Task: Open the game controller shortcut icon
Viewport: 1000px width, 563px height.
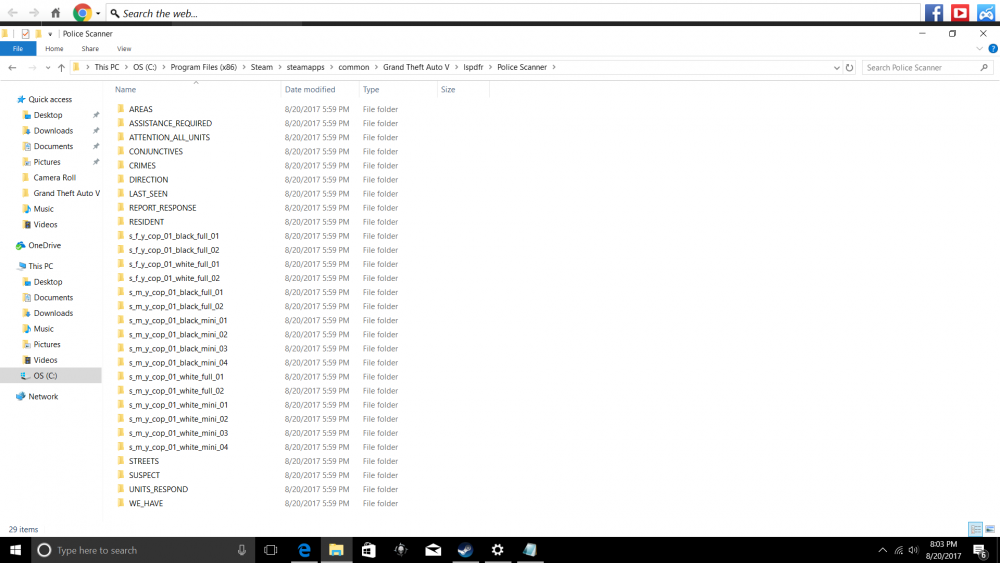Action: click(x=986, y=13)
